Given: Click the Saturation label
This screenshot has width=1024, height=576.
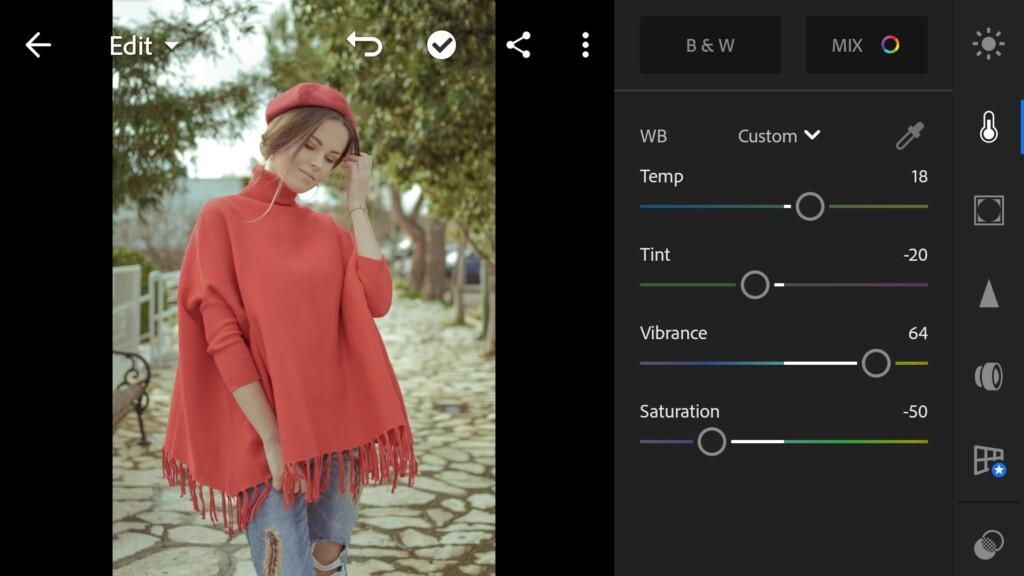Looking at the screenshot, I should [679, 411].
